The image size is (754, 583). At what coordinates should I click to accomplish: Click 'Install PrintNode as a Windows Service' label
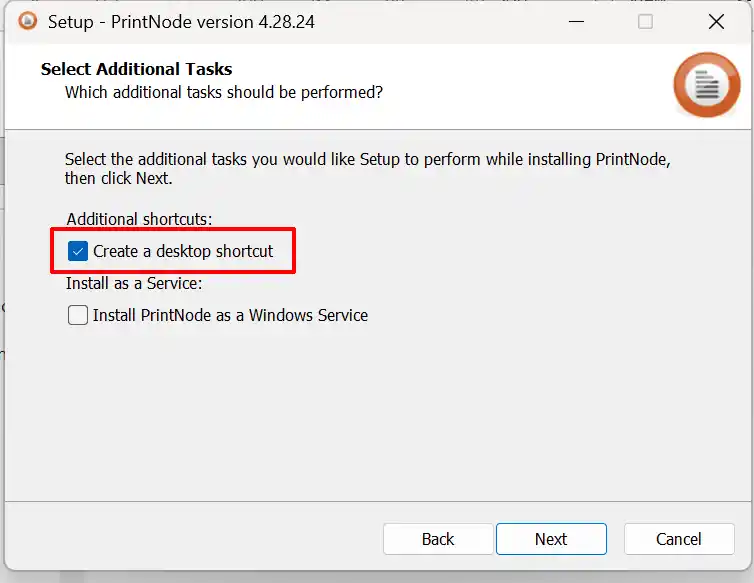click(x=230, y=316)
